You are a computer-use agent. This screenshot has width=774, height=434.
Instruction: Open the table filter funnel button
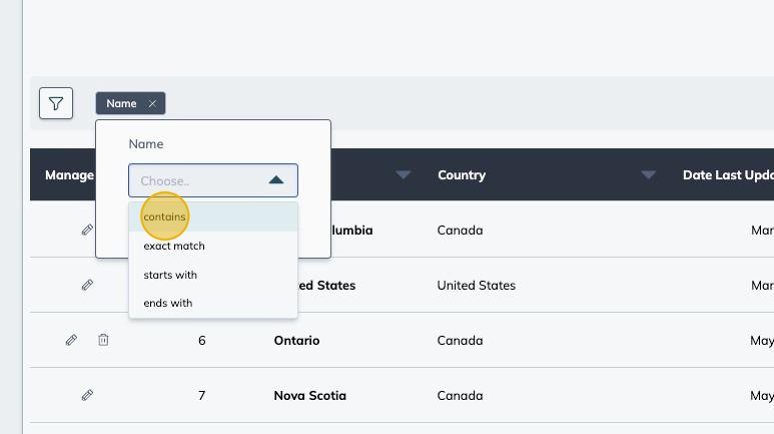[56, 103]
